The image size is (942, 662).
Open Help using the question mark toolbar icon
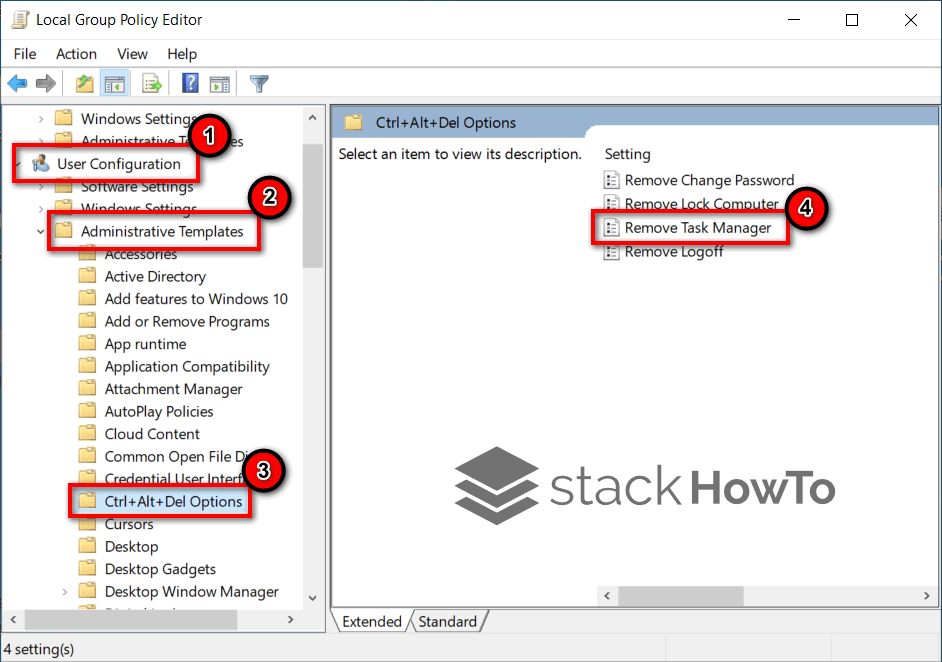click(x=192, y=83)
